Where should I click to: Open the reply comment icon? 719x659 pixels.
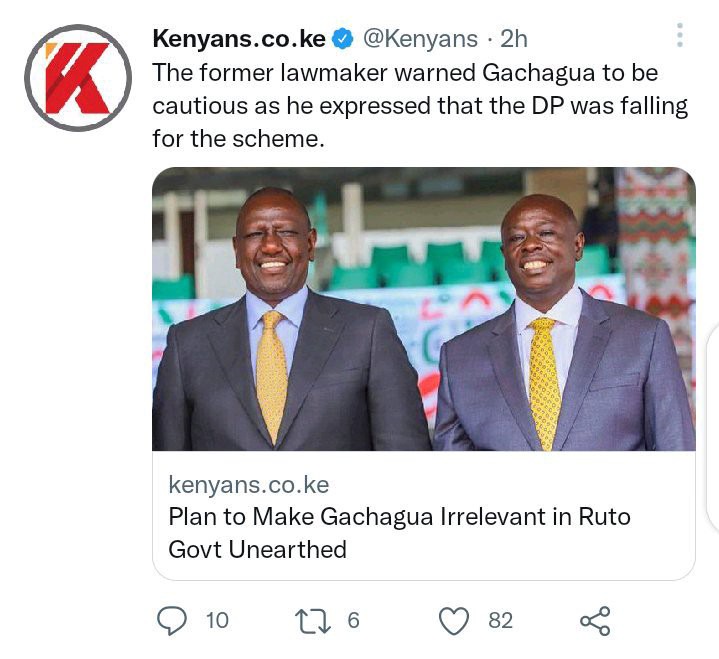172,620
